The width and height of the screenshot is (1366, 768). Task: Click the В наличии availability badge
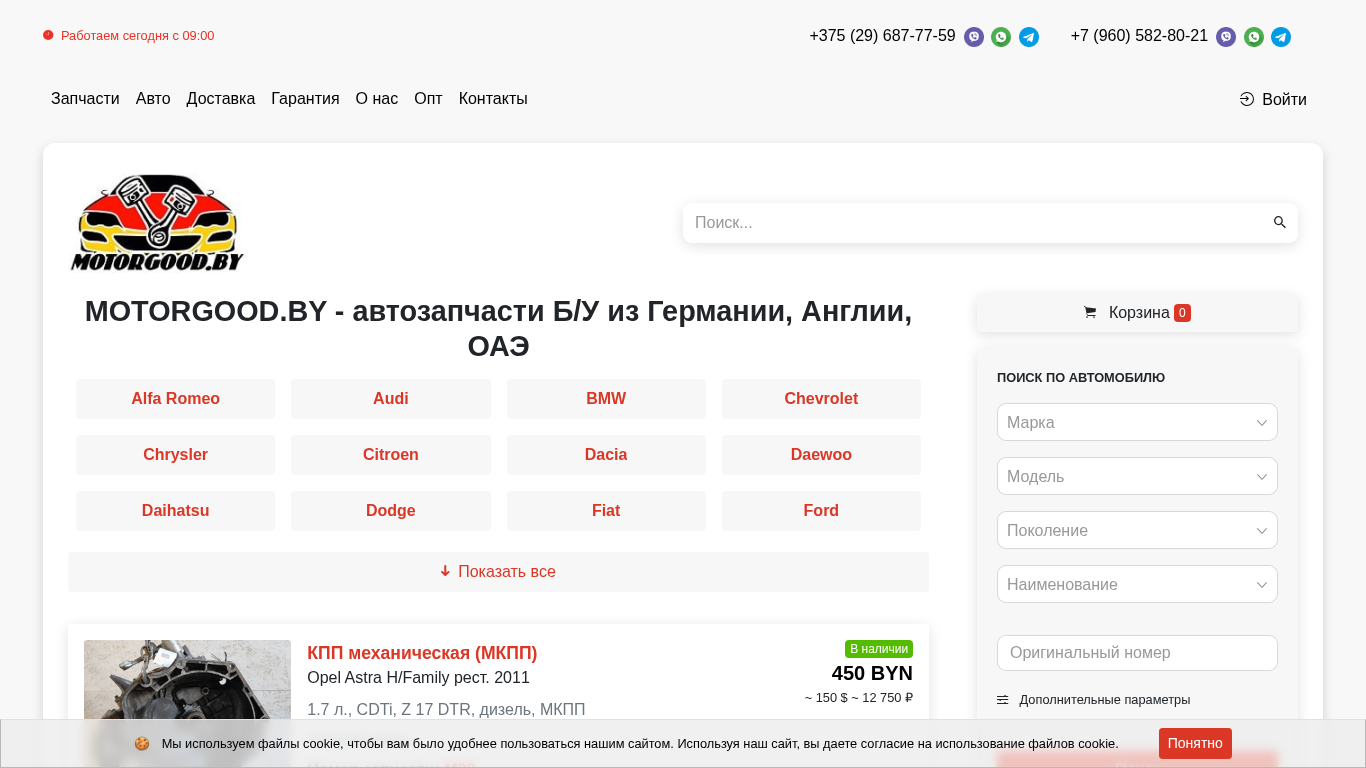879,649
